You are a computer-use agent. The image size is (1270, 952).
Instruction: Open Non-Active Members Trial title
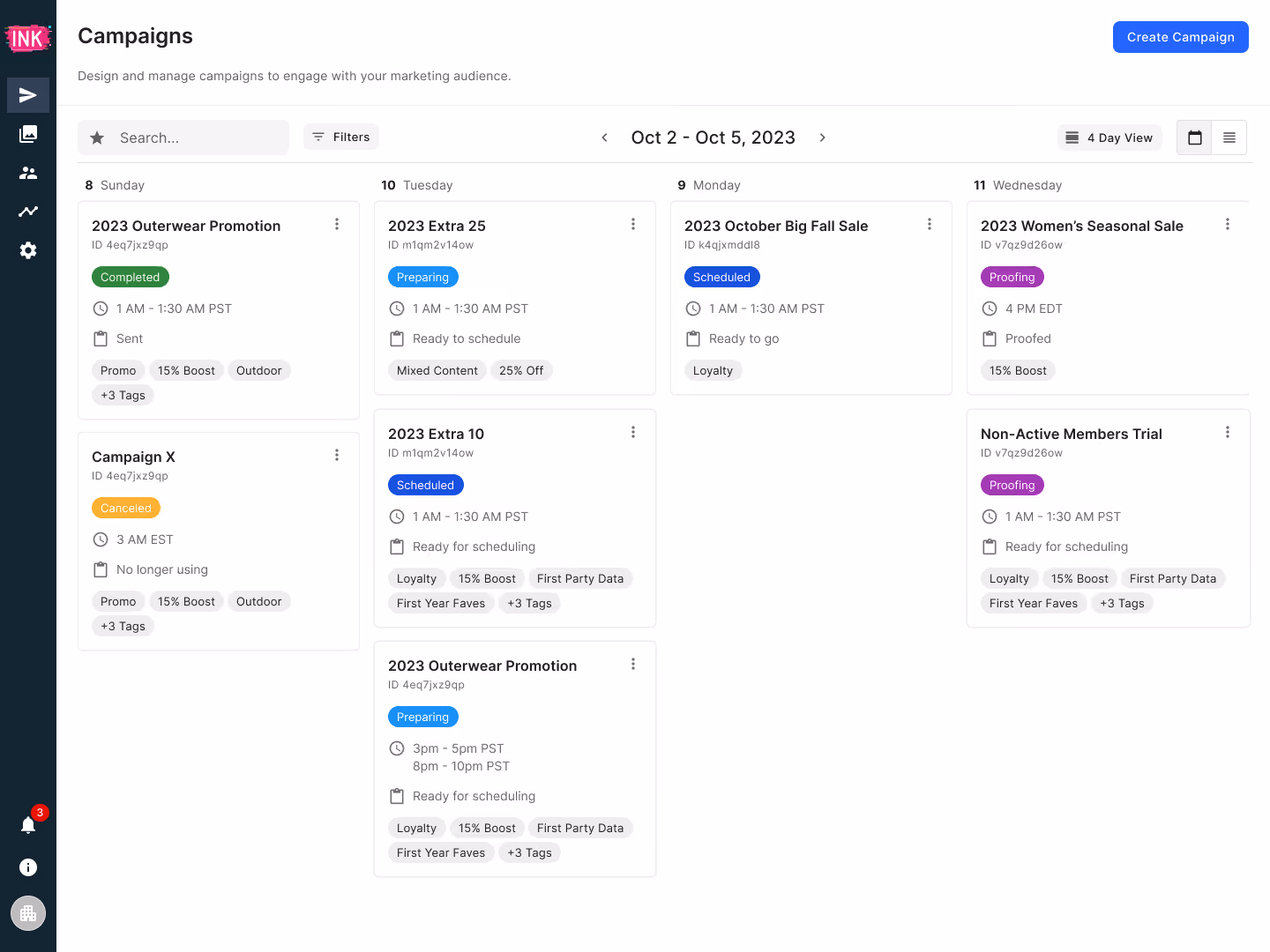point(1072,434)
